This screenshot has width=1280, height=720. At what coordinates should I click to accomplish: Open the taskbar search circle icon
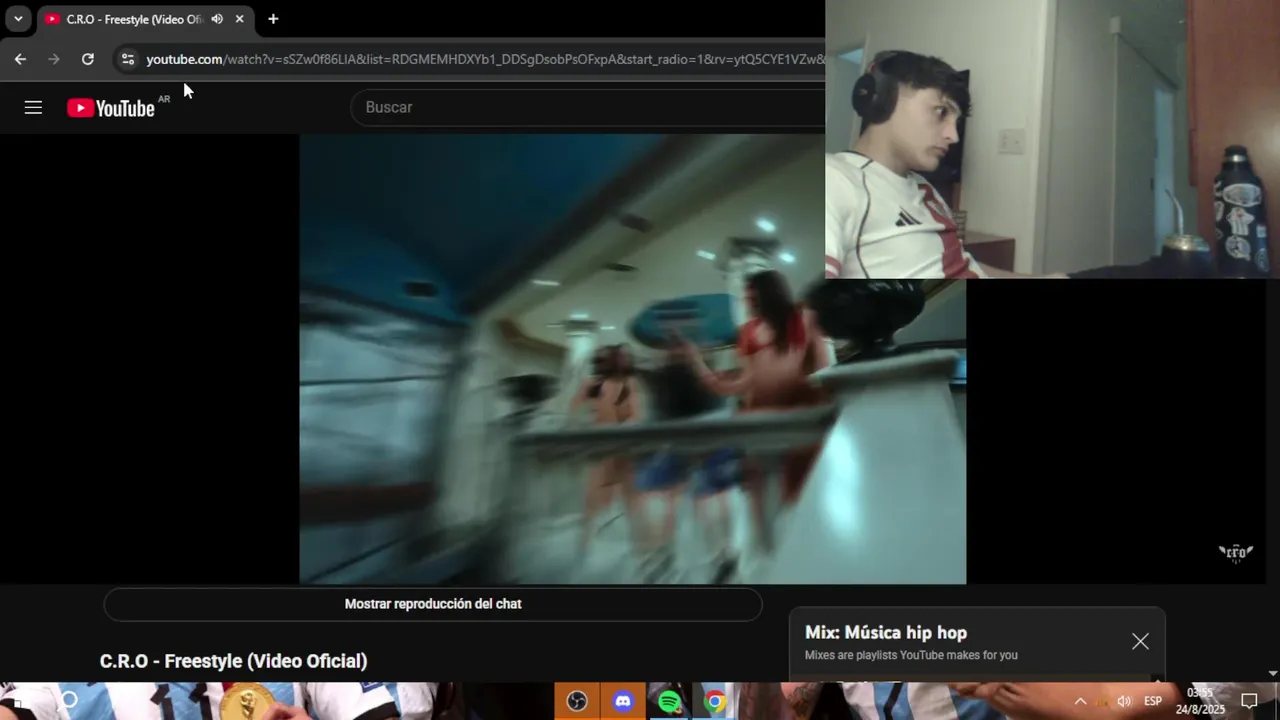coord(68,700)
